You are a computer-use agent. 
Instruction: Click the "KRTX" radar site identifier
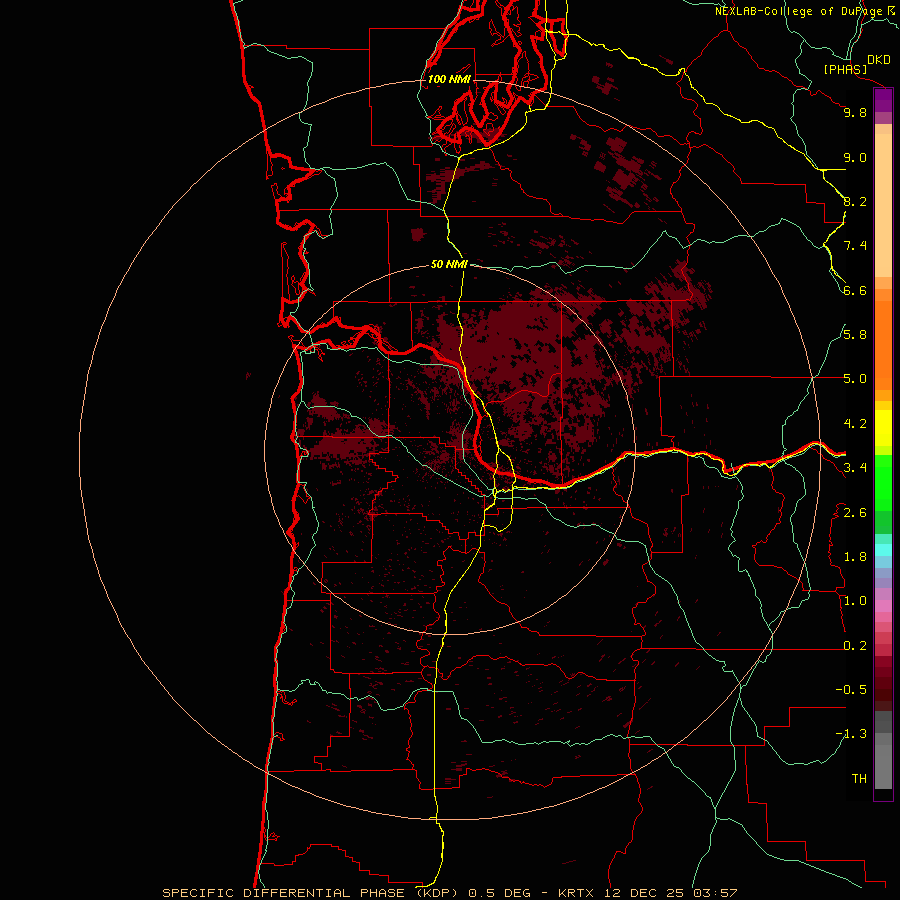tap(576, 893)
